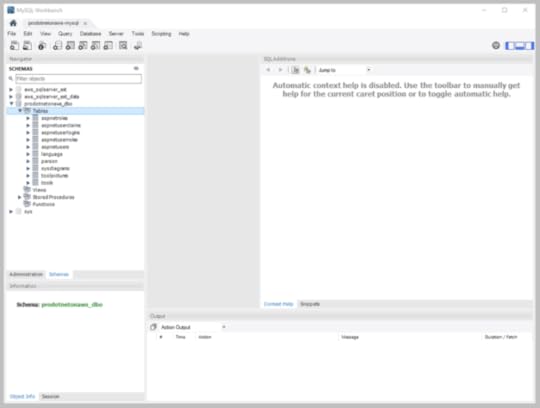Tables folder icon in schema tree

coord(28,111)
